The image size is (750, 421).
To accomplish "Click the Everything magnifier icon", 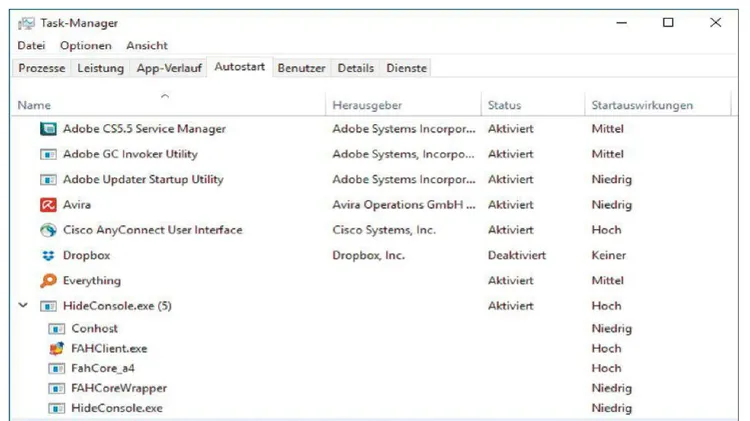I will coord(48,281).
